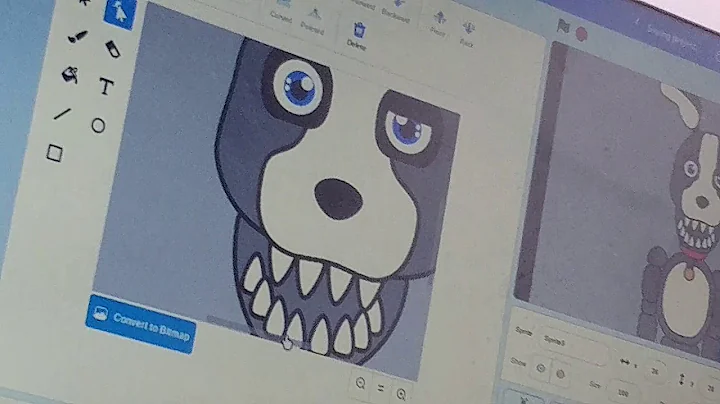Screen dimensions: 720x404
Task: Select the Reshape tool highlighted in blue
Action: (x=120, y=14)
